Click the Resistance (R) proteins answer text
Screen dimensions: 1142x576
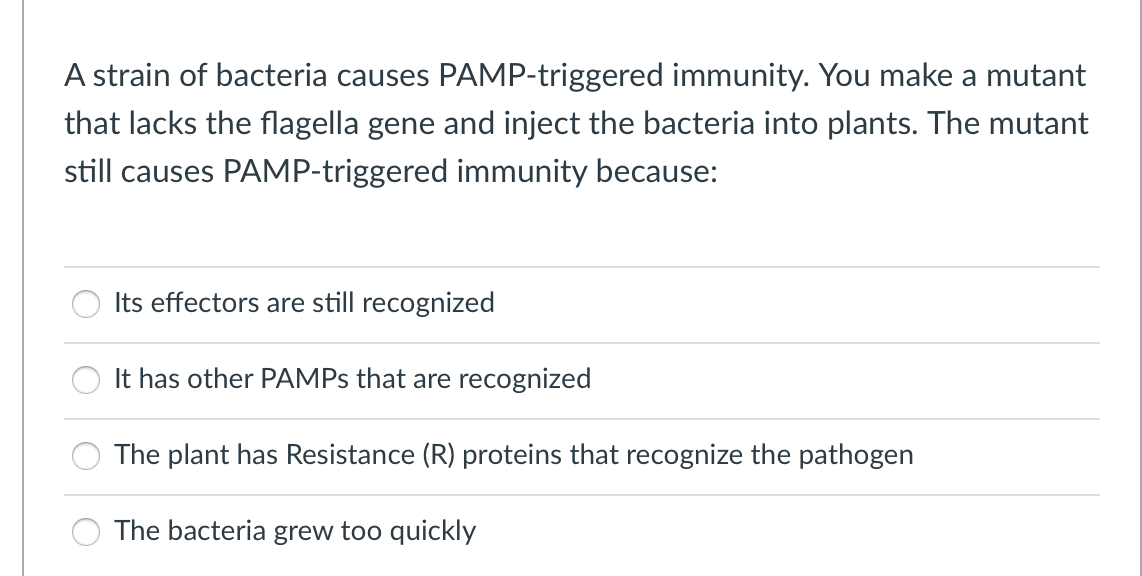[514, 455]
